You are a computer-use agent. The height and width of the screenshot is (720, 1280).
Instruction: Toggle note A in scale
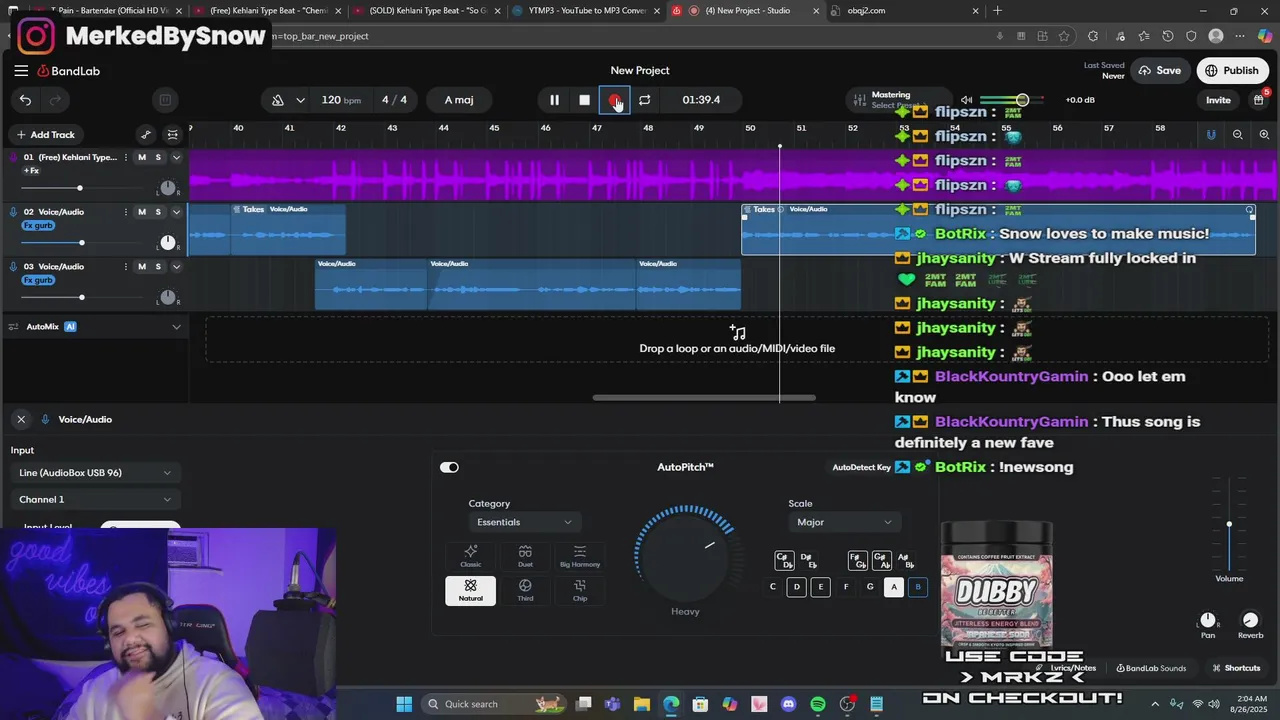(894, 587)
